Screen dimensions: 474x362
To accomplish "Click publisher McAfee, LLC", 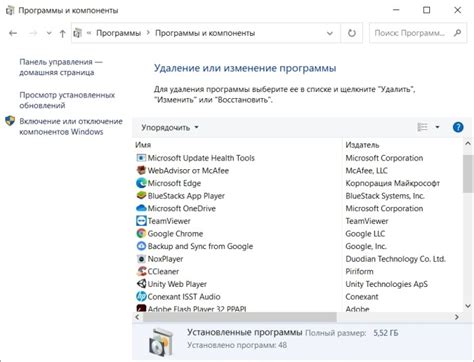I will 366,171.
